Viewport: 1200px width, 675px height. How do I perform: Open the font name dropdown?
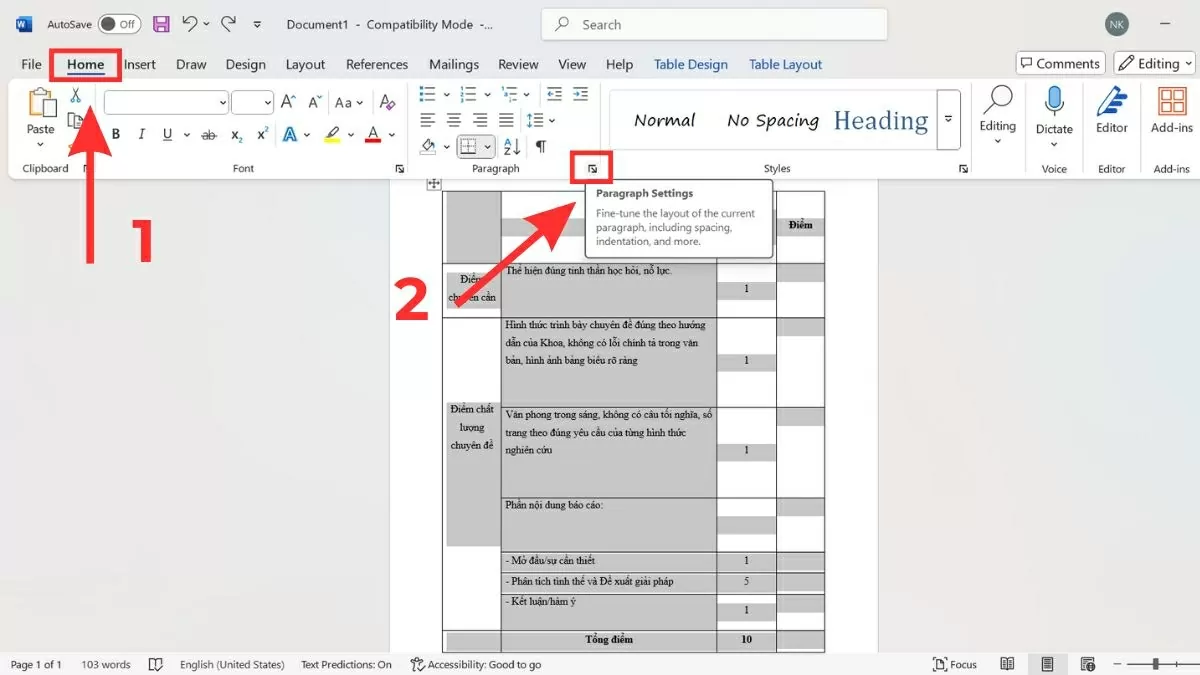click(222, 103)
